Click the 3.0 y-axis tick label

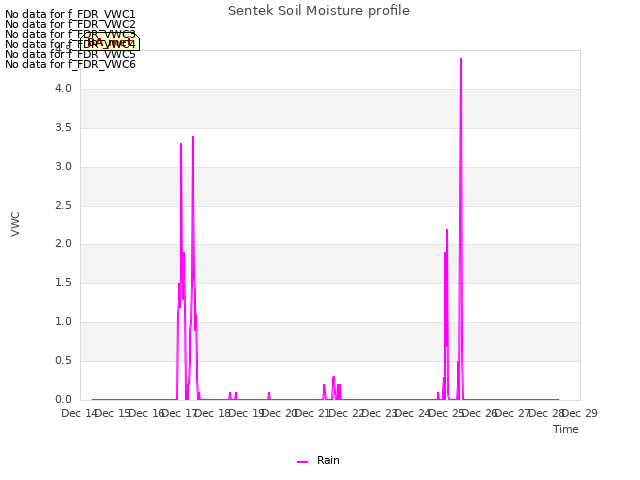pyautogui.click(x=64, y=167)
